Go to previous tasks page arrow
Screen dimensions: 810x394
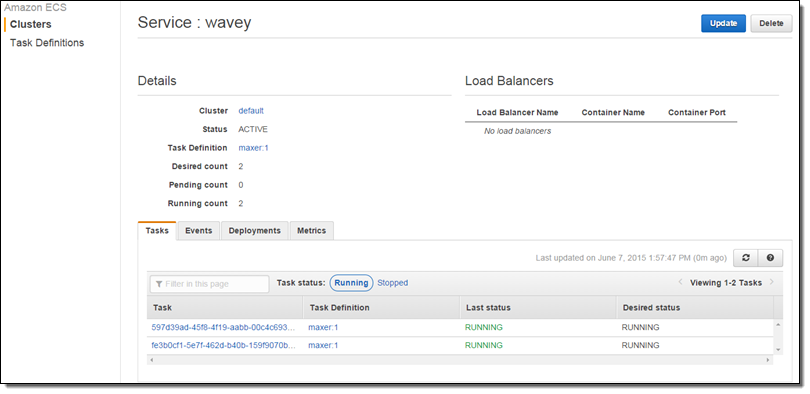tap(680, 282)
